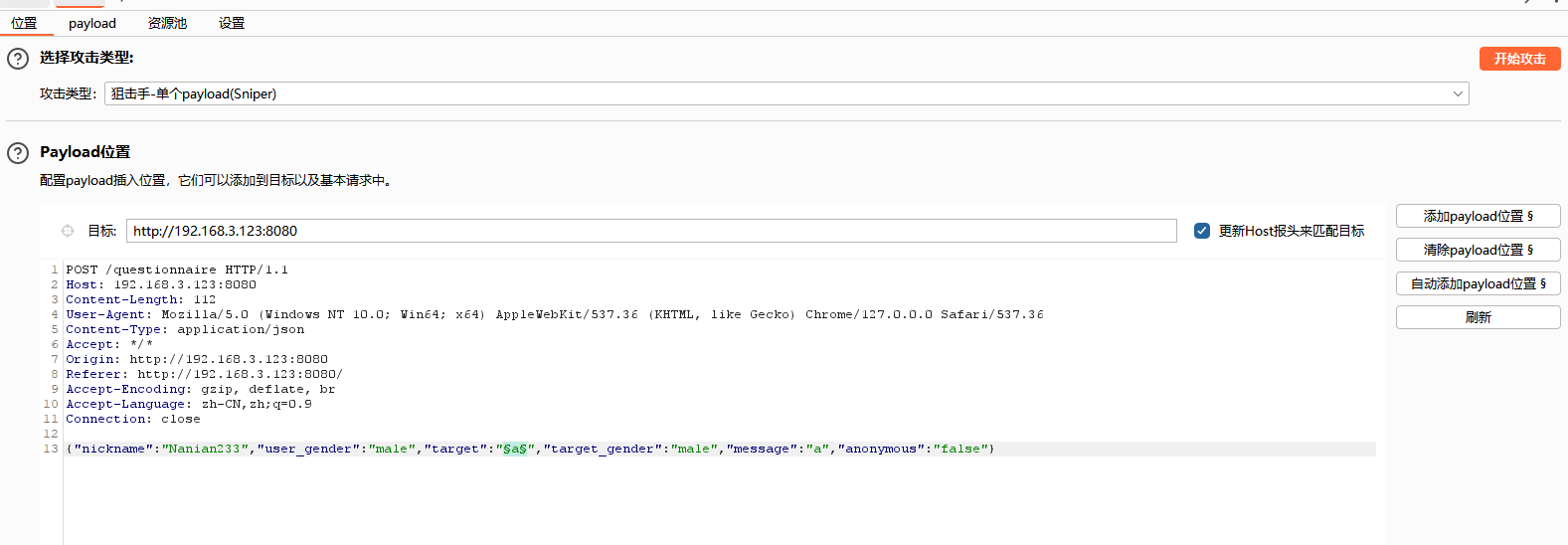Toggle 更新Host报头来匹配目标 checkbox
The height and width of the screenshot is (545, 1568).
[x=1202, y=231]
